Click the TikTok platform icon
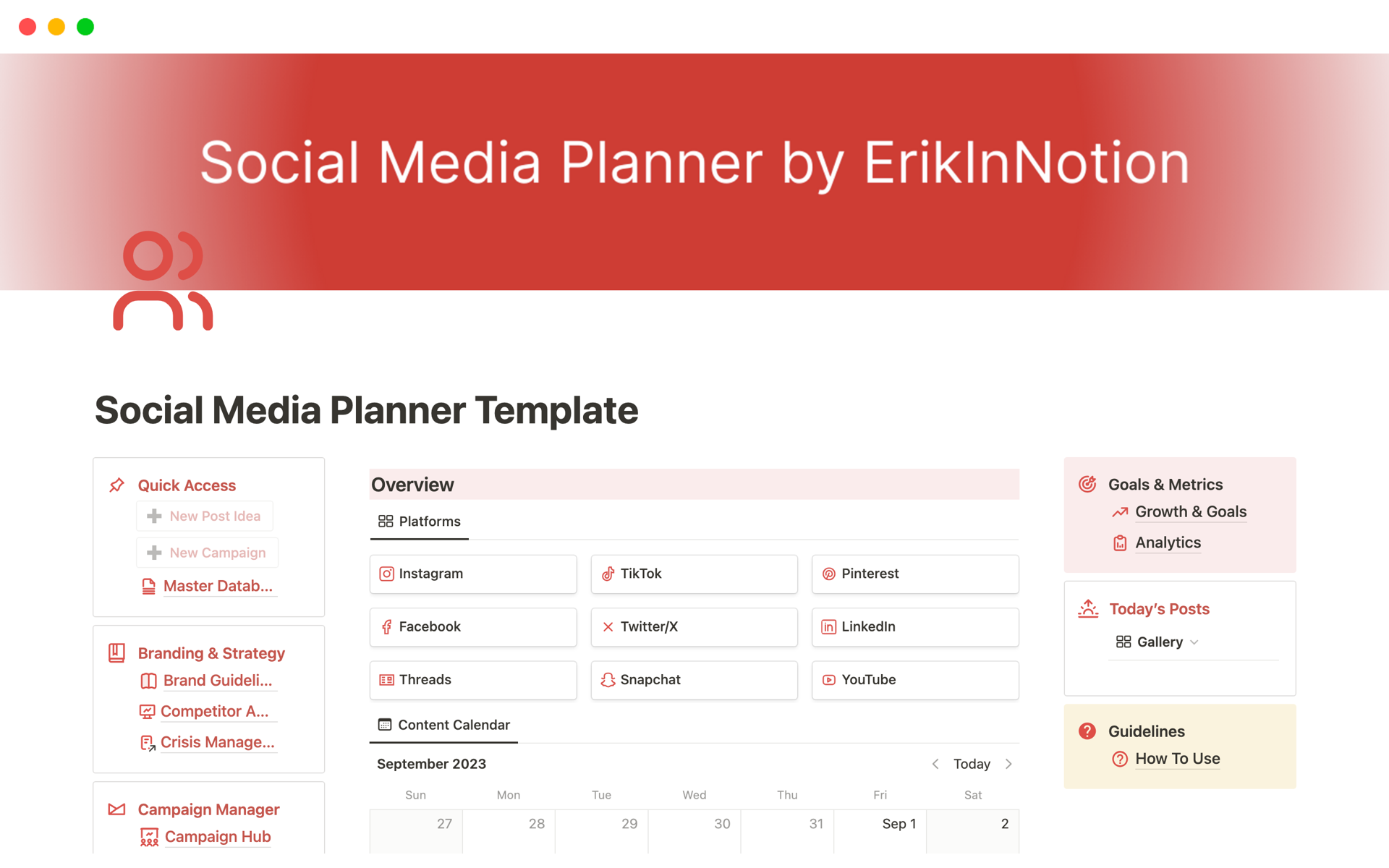This screenshot has height=868, width=1389. pos(608,573)
